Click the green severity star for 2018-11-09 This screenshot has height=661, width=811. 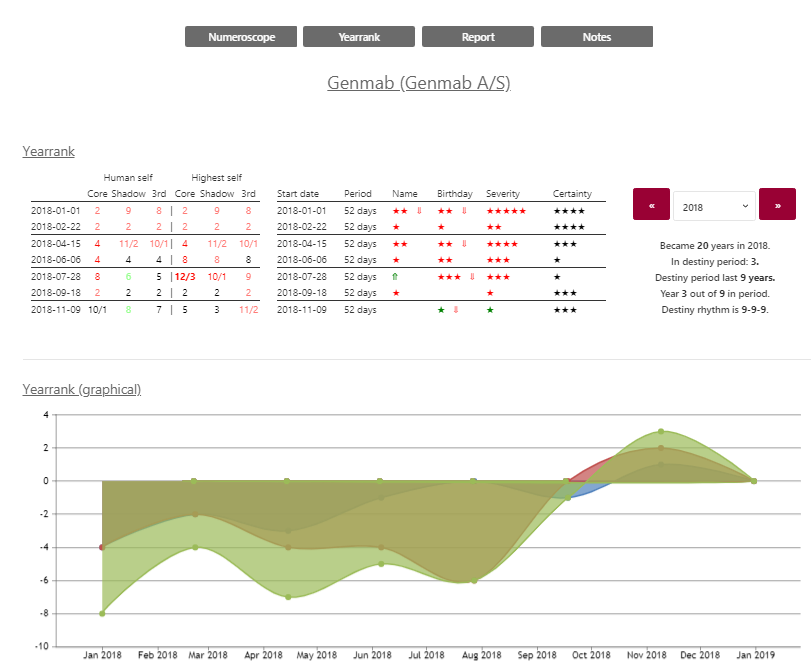(490, 310)
